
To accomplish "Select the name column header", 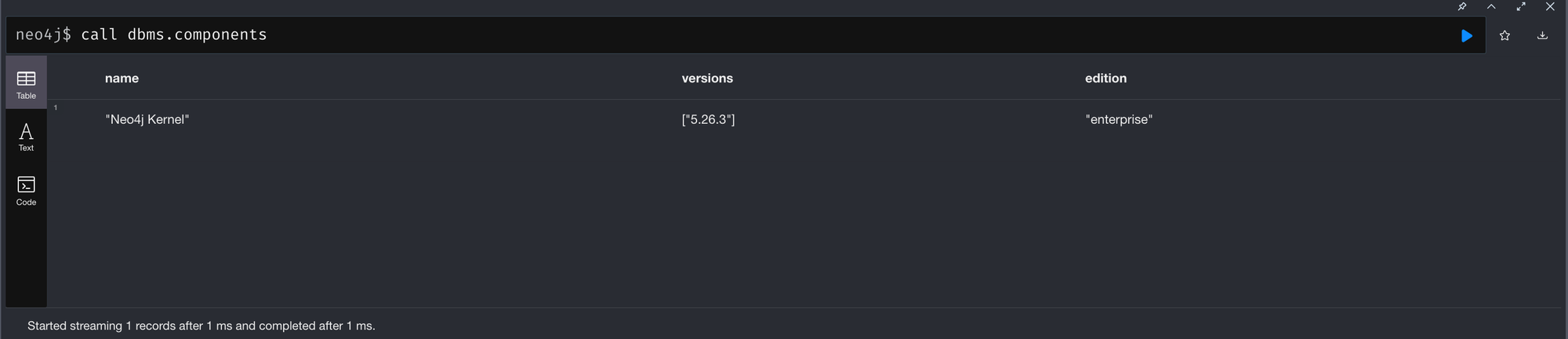I will tap(122, 78).
